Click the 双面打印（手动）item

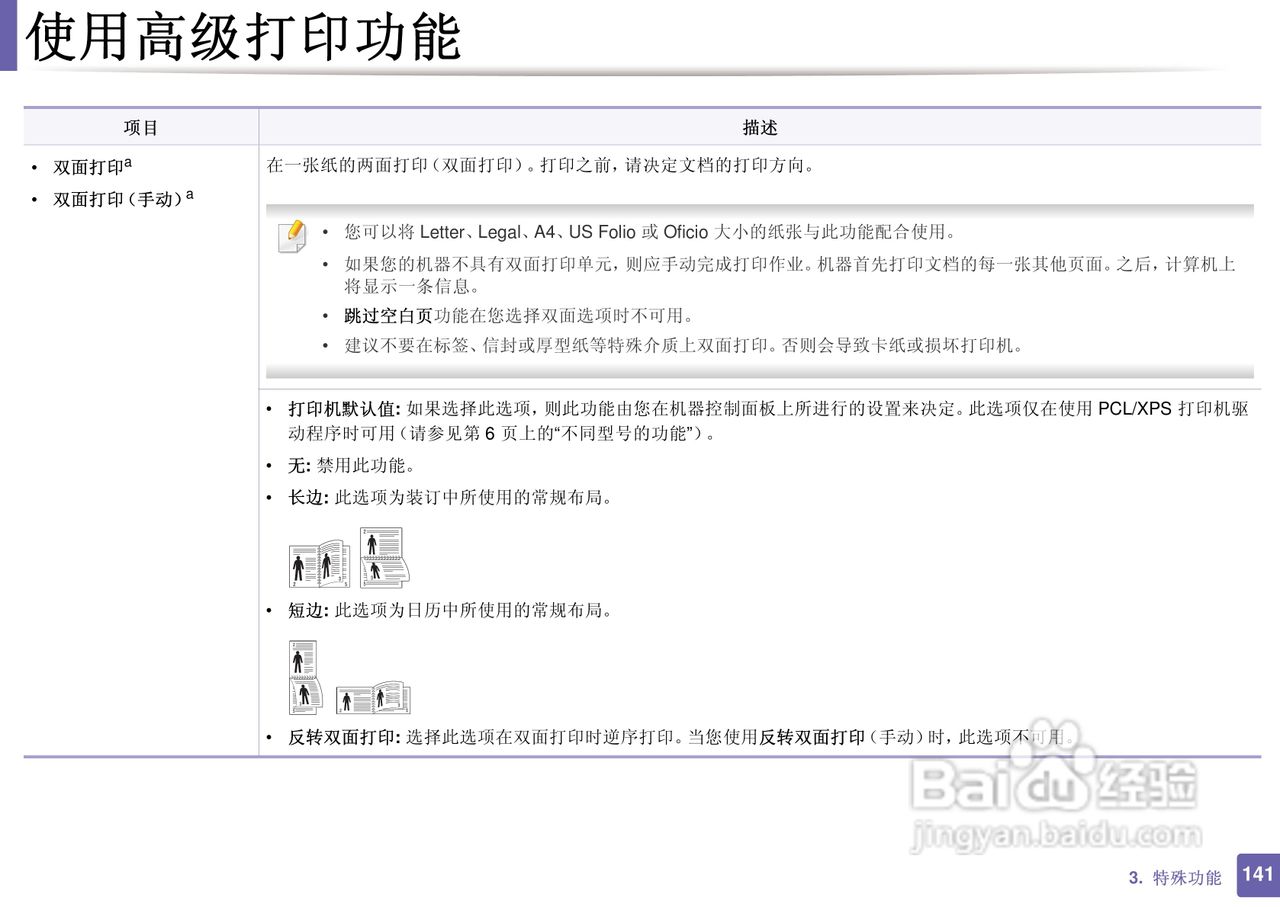tap(123, 199)
